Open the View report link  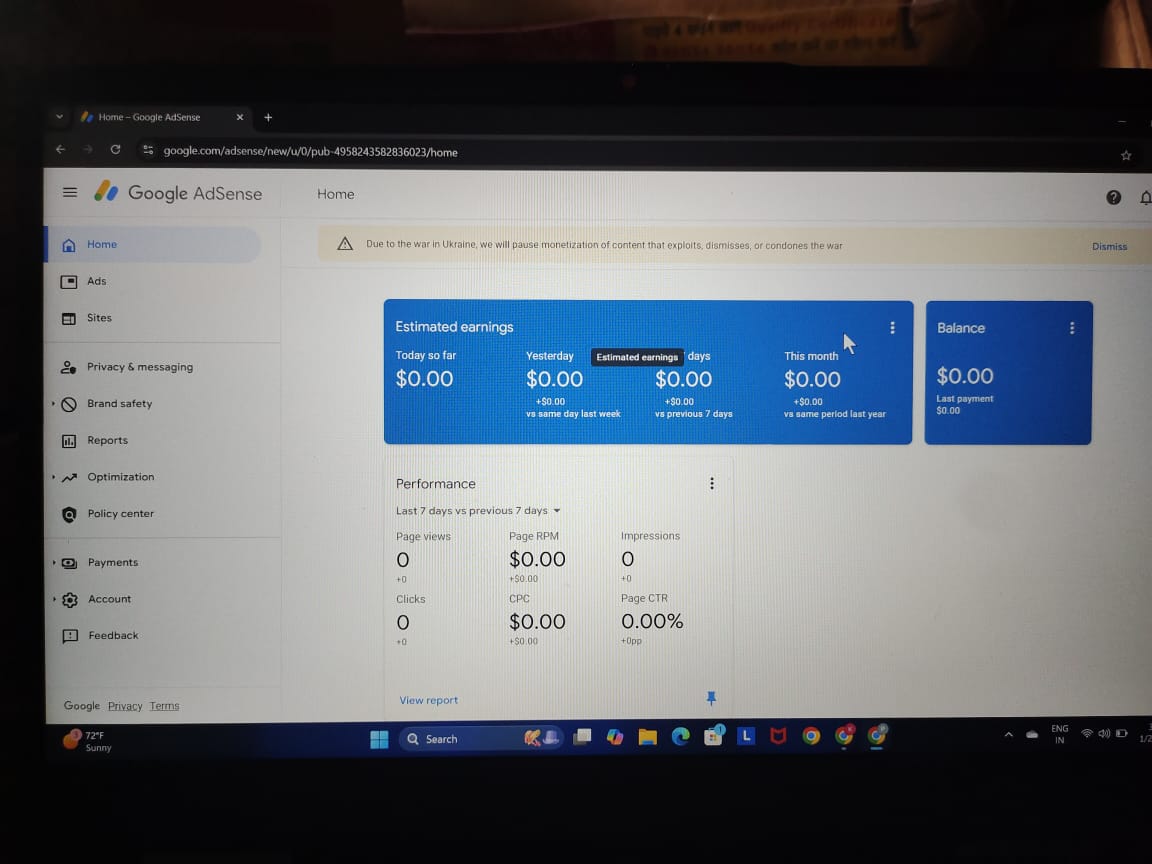click(428, 700)
